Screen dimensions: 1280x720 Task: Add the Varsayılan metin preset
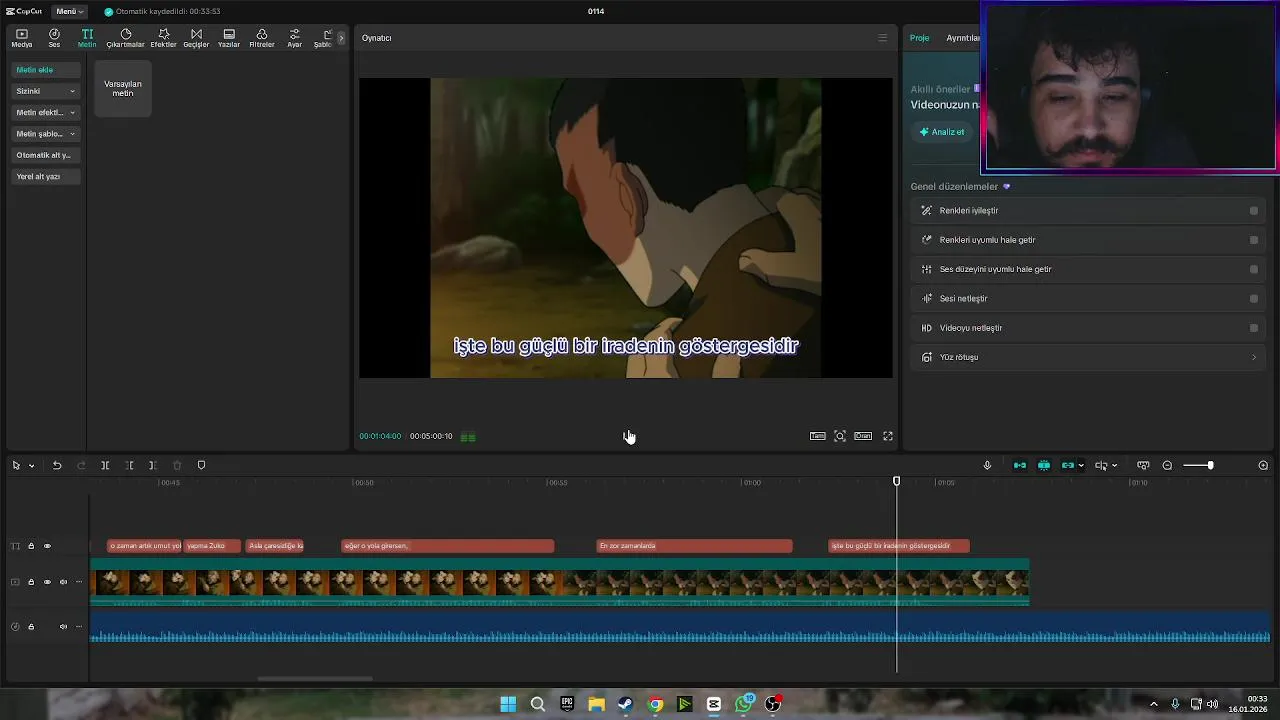[123, 88]
